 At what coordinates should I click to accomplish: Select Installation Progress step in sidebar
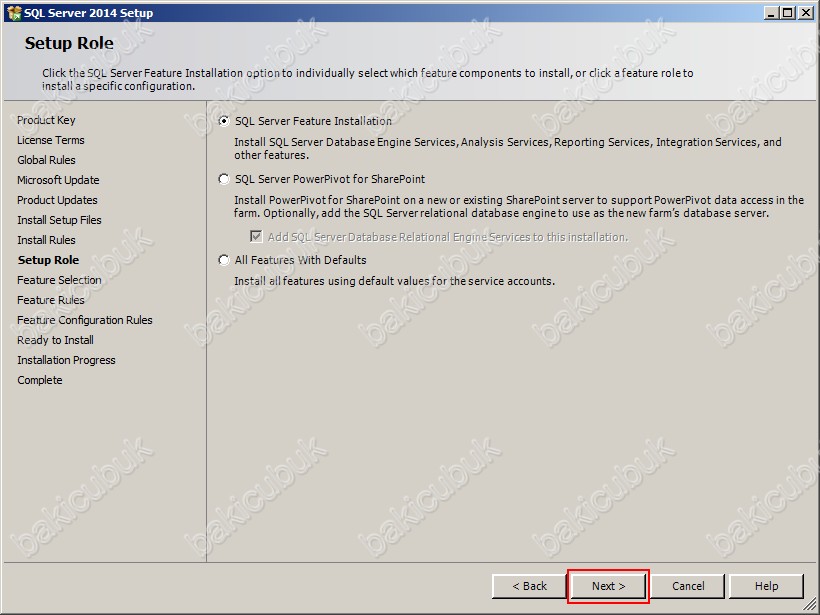tap(66, 360)
